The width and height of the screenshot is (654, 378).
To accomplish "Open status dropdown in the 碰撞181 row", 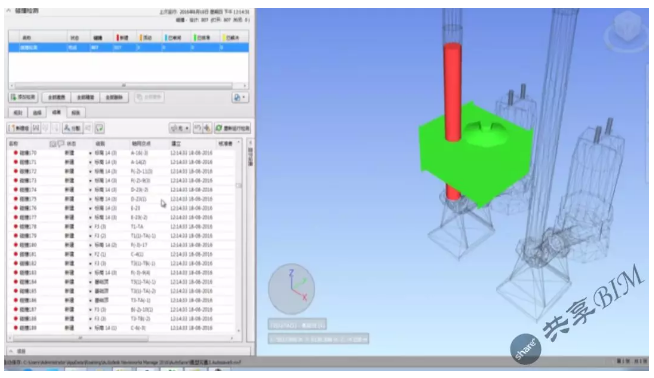I will (x=91, y=254).
